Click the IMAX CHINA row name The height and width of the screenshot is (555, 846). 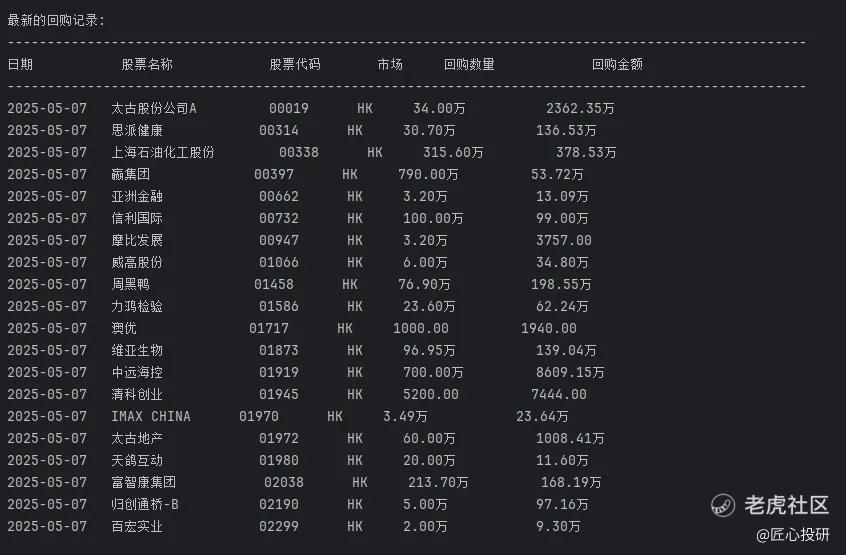click(151, 416)
